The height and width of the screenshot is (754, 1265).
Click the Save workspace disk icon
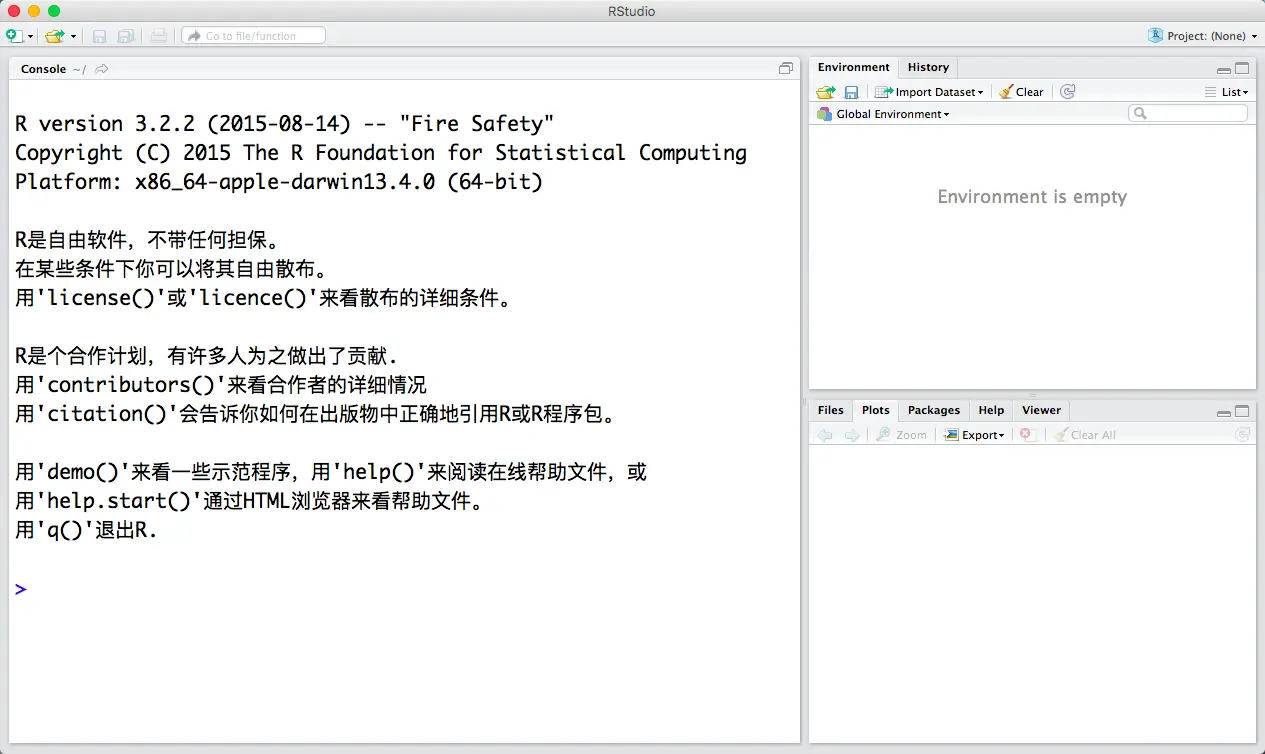tap(851, 92)
